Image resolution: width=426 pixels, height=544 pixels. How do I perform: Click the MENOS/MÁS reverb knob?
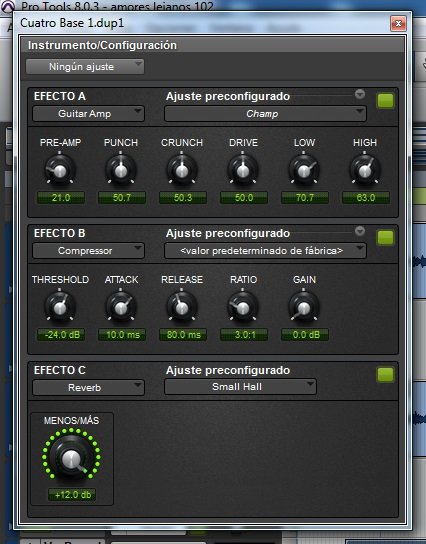point(71,457)
